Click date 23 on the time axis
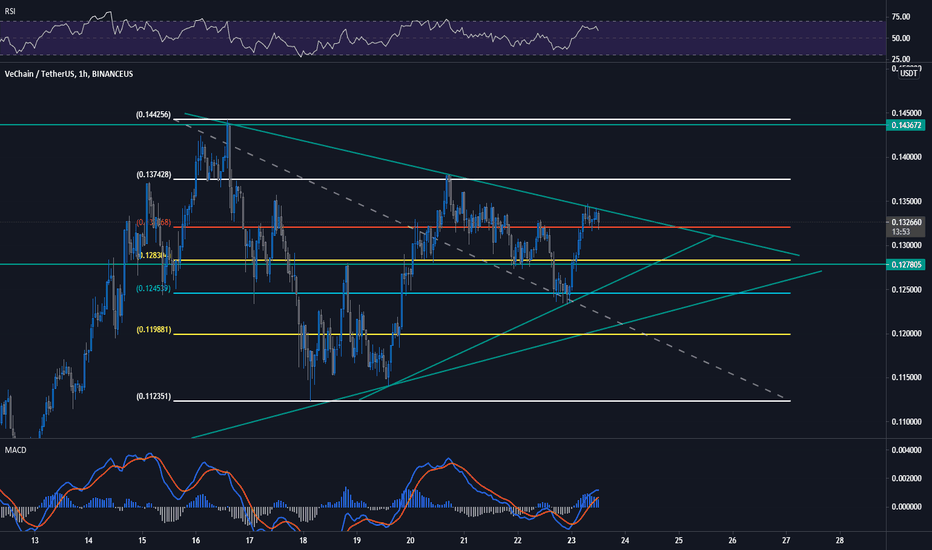 [571, 540]
